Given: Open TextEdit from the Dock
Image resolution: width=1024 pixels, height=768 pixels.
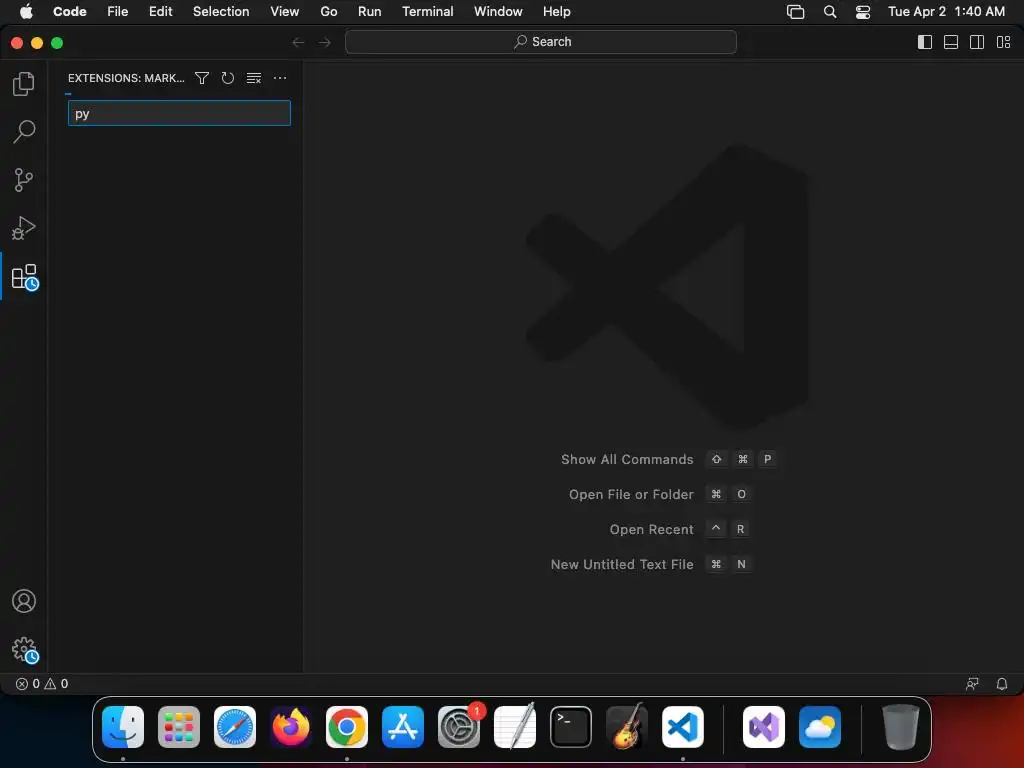Looking at the screenshot, I should 515,727.
